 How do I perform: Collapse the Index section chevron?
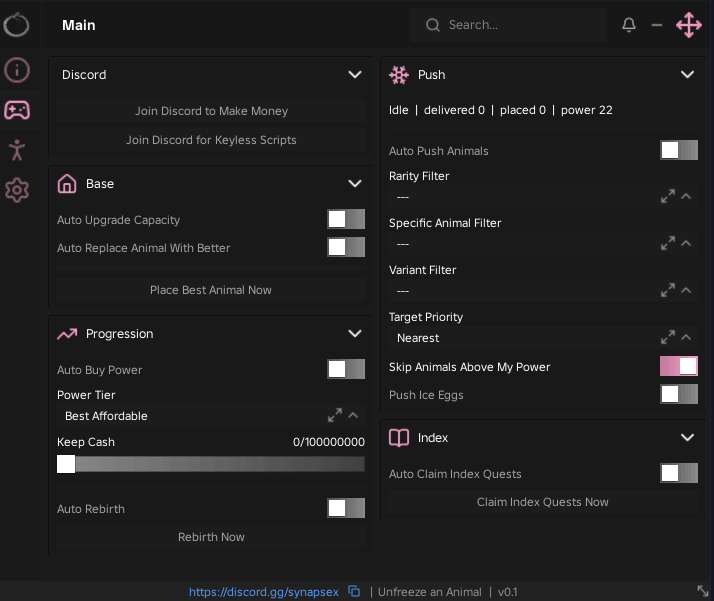[687, 438]
